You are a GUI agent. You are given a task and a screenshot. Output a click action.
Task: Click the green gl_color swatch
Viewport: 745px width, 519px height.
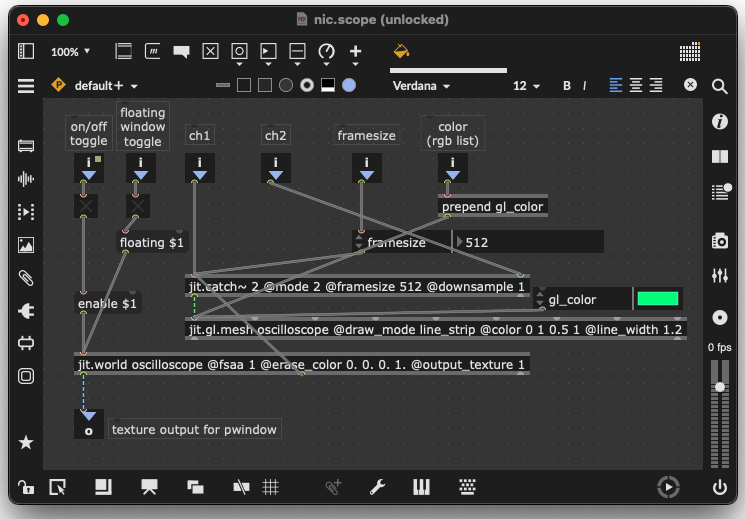(x=657, y=298)
